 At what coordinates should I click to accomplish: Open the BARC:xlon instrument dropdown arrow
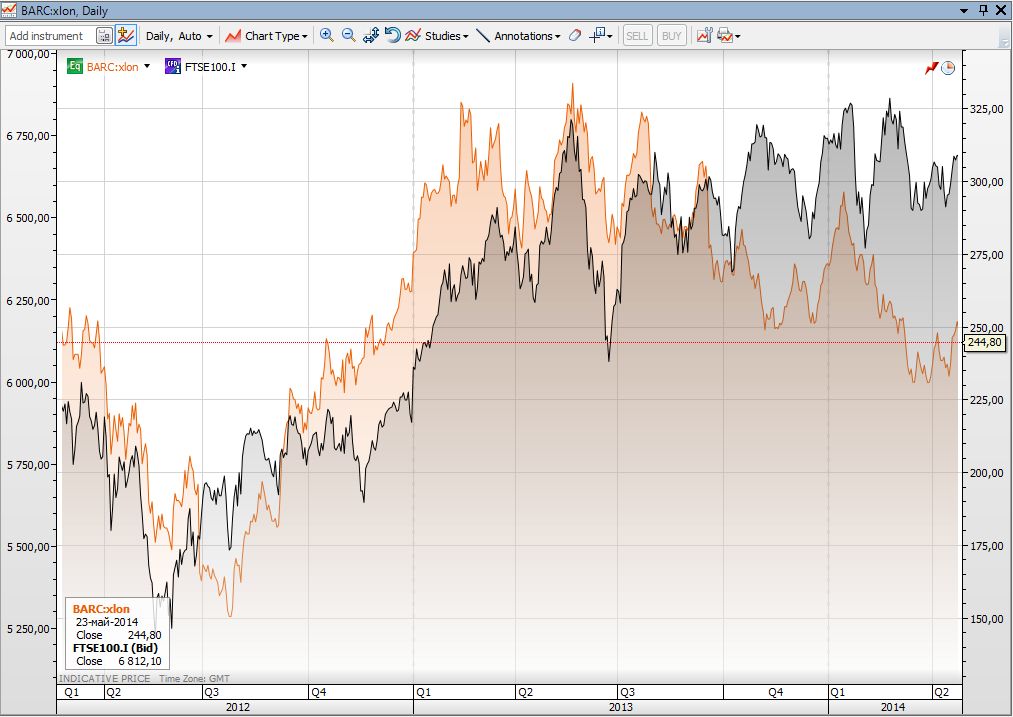[x=147, y=66]
